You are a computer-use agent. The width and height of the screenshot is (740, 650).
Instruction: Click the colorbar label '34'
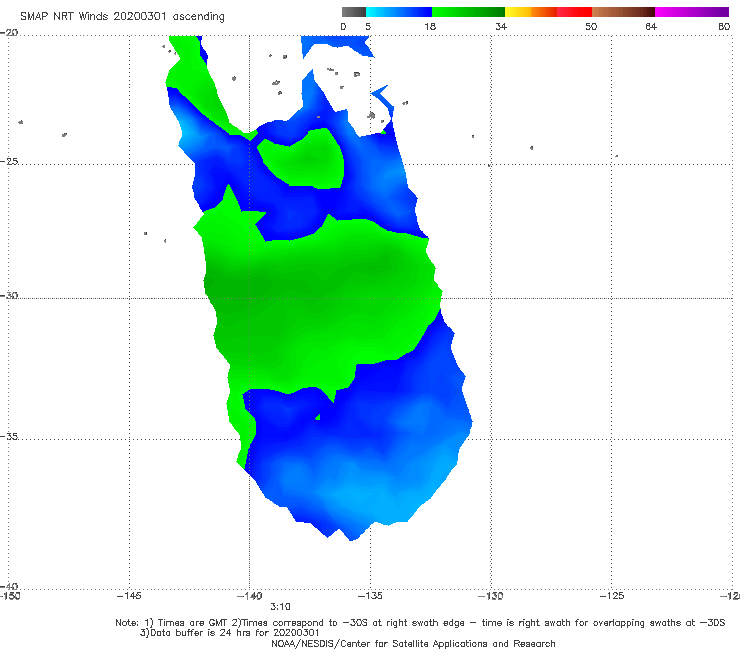pyautogui.click(x=501, y=26)
